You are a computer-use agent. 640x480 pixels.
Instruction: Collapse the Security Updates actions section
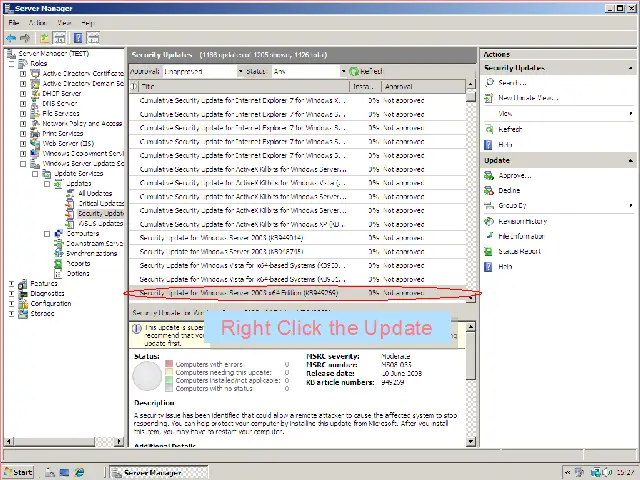(631, 68)
